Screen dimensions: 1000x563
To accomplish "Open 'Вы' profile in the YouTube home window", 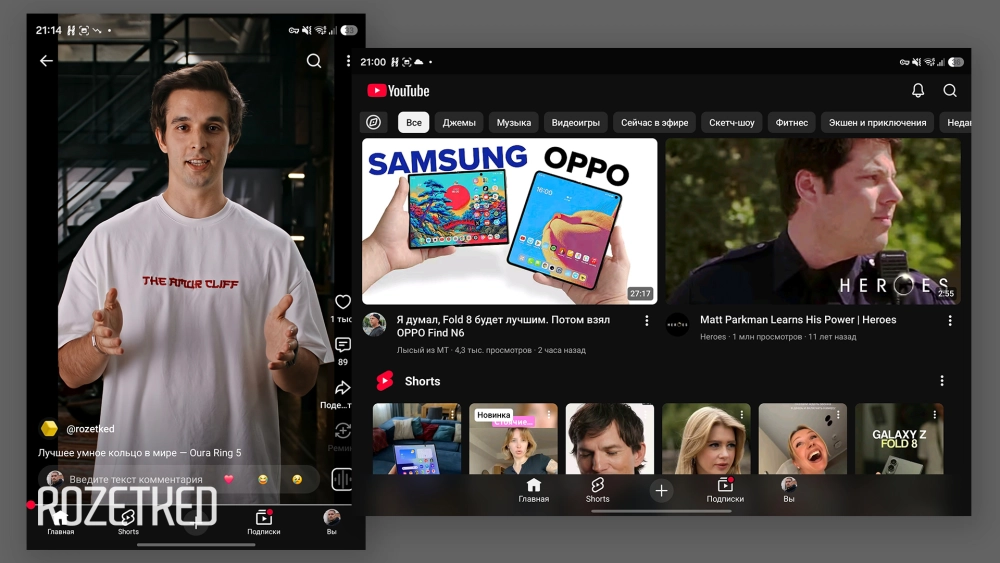I will (789, 490).
